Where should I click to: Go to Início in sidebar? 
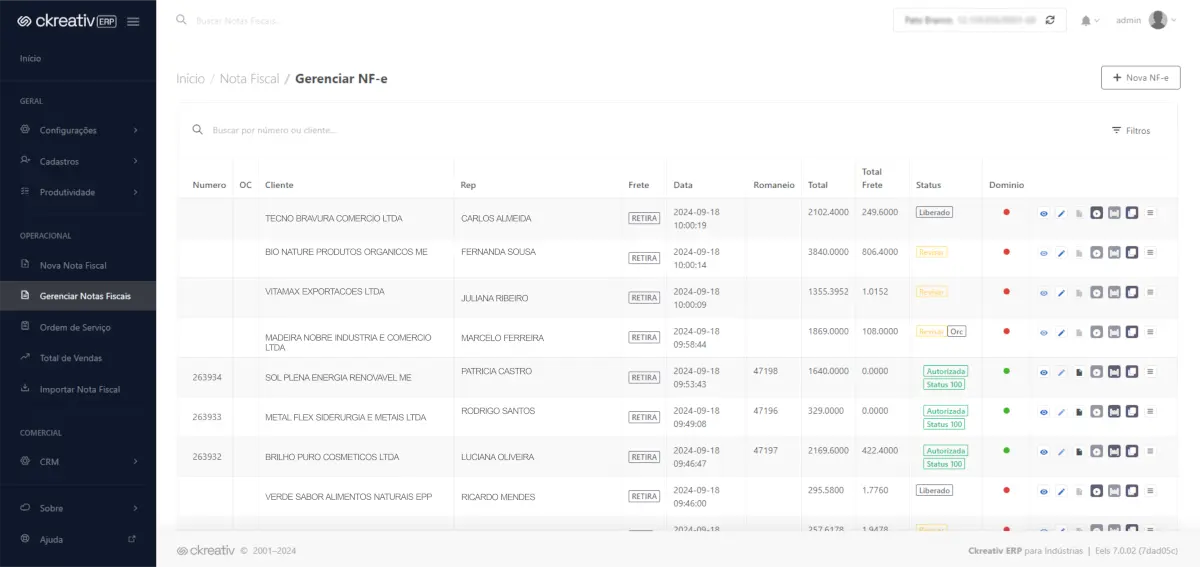tap(30, 58)
